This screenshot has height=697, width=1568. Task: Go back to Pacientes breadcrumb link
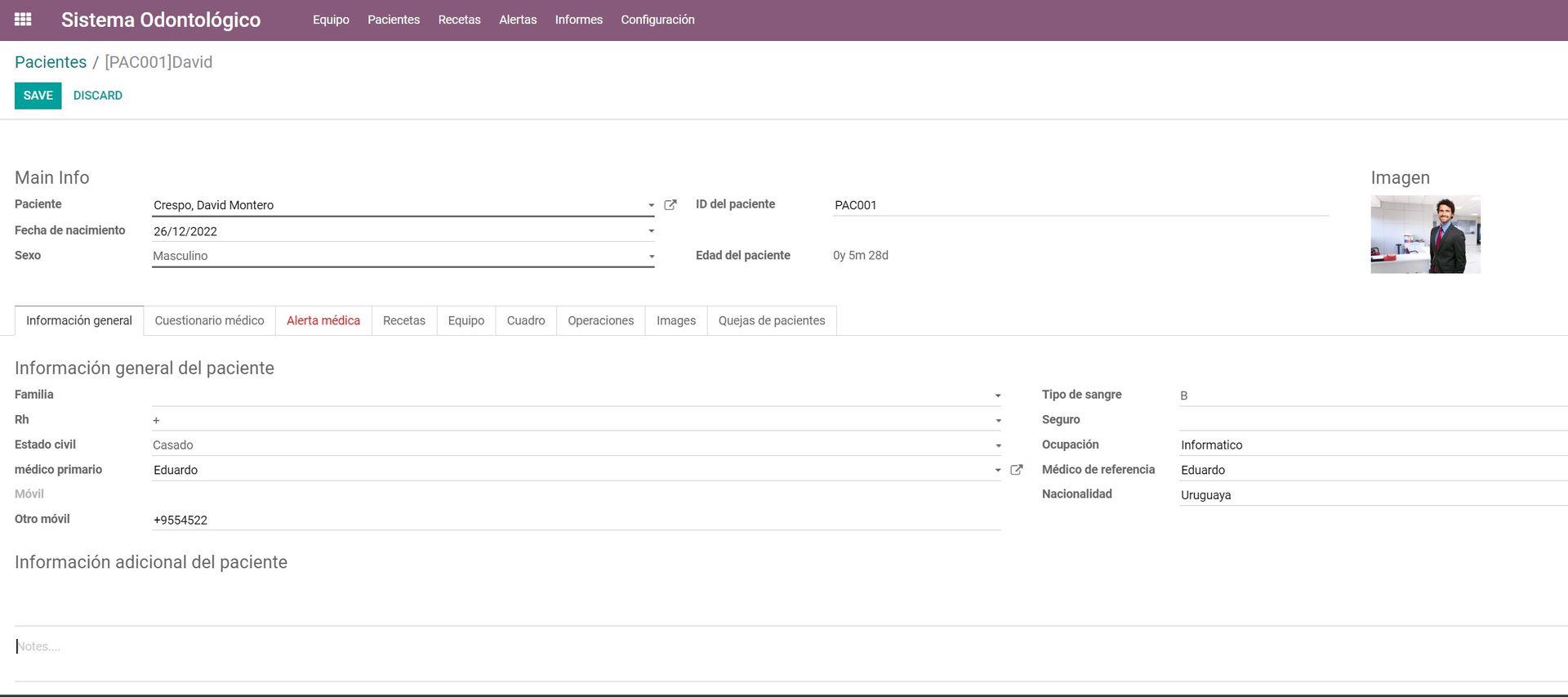coord(51,62)
